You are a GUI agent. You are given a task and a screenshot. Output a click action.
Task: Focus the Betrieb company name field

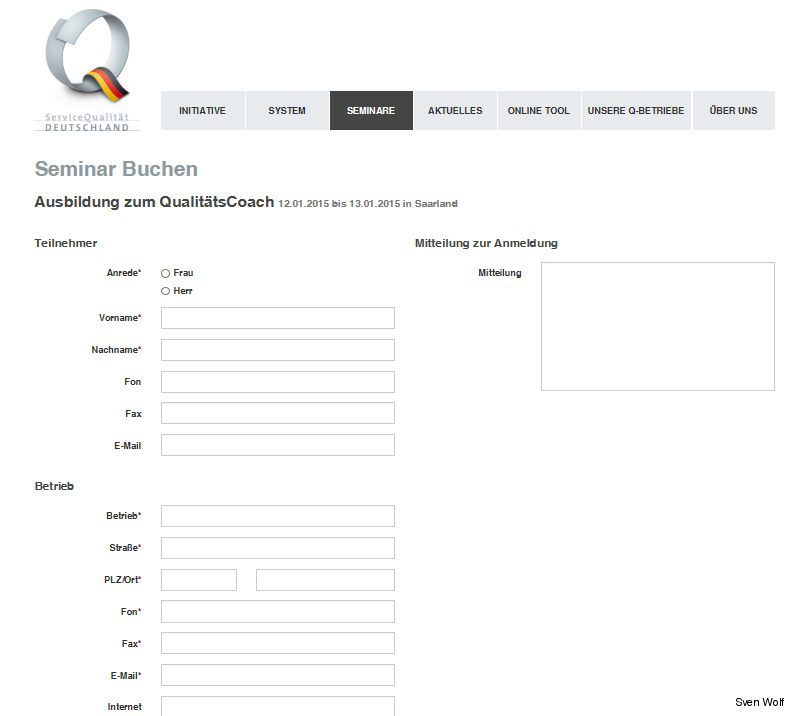coord(277,516)
